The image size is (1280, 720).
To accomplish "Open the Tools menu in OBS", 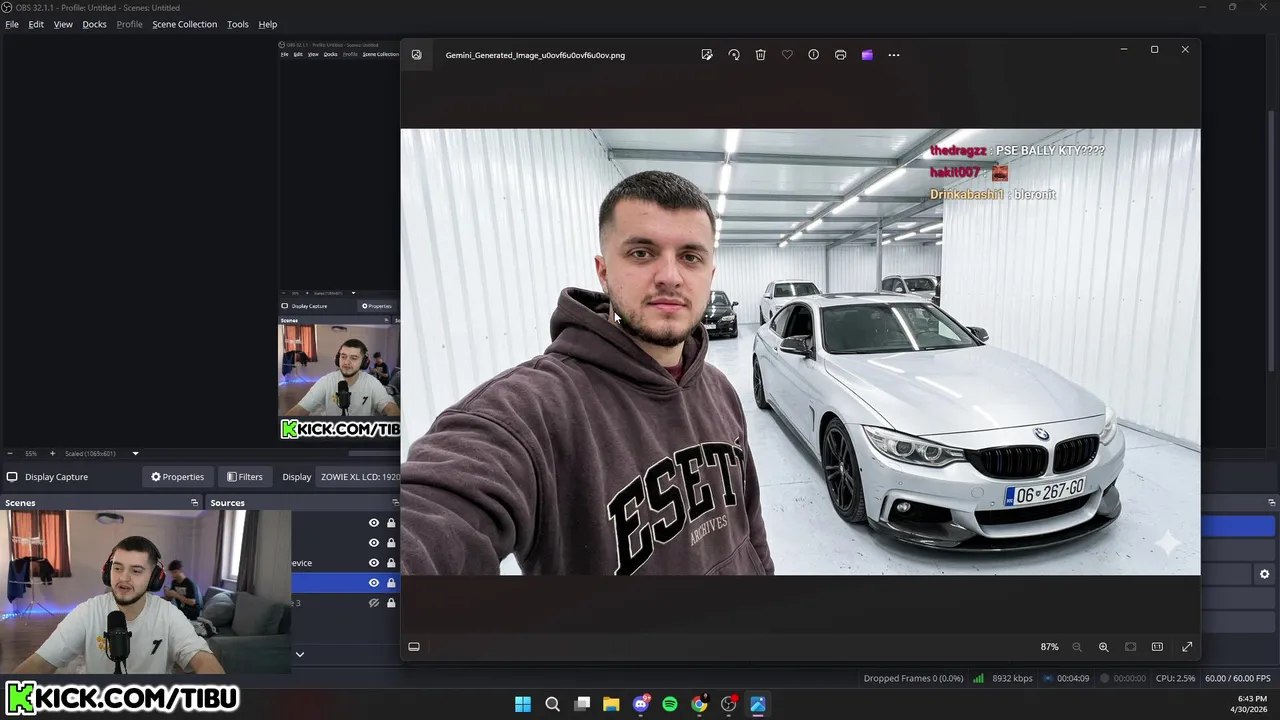I will coord(237,24).
